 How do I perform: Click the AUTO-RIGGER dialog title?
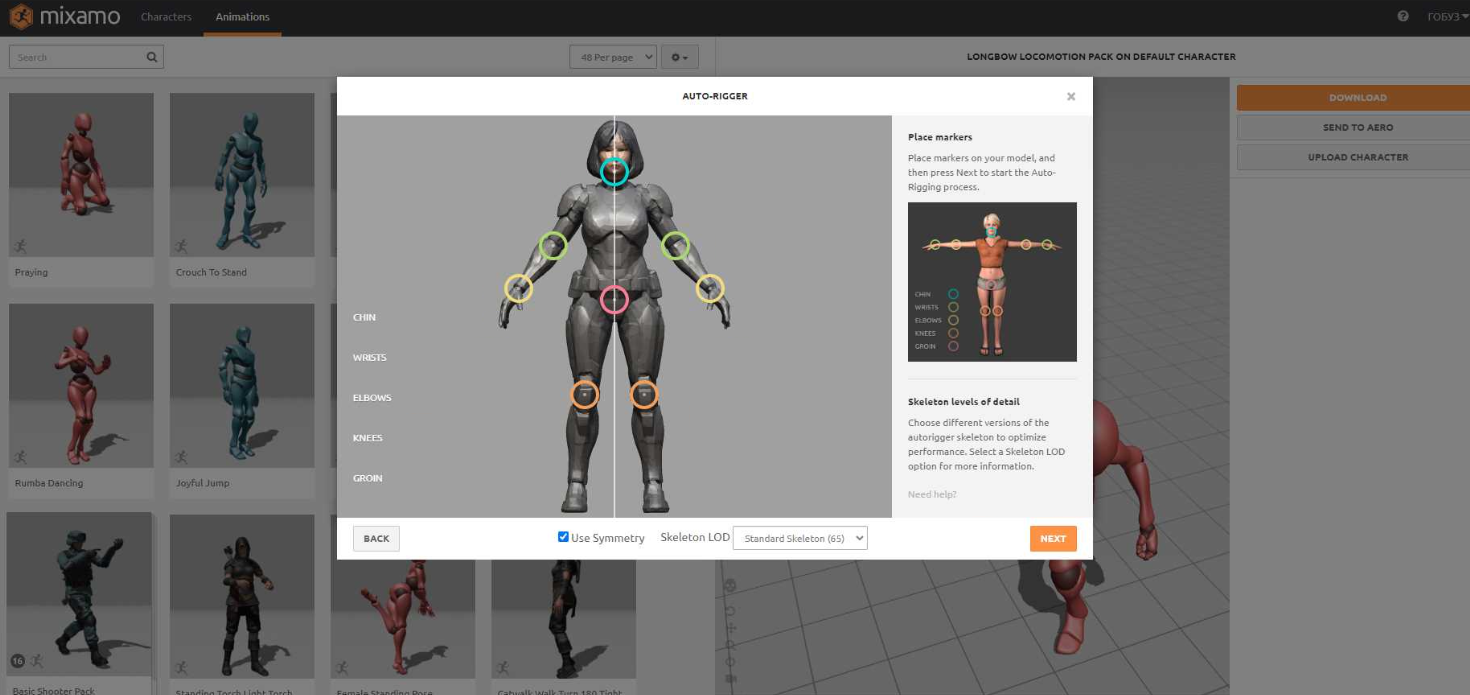(x=715, y=96)
